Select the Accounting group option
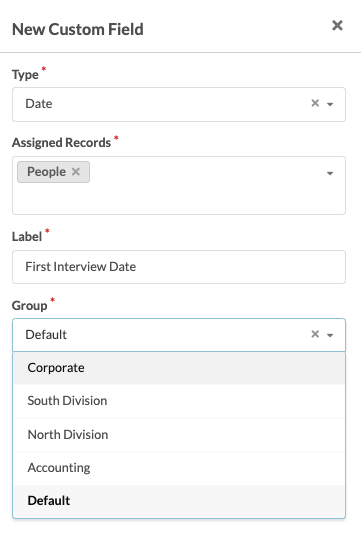Image resolution: width=361 pixels, height=540 pixels. pyautogui.click(x=179, y=468)
